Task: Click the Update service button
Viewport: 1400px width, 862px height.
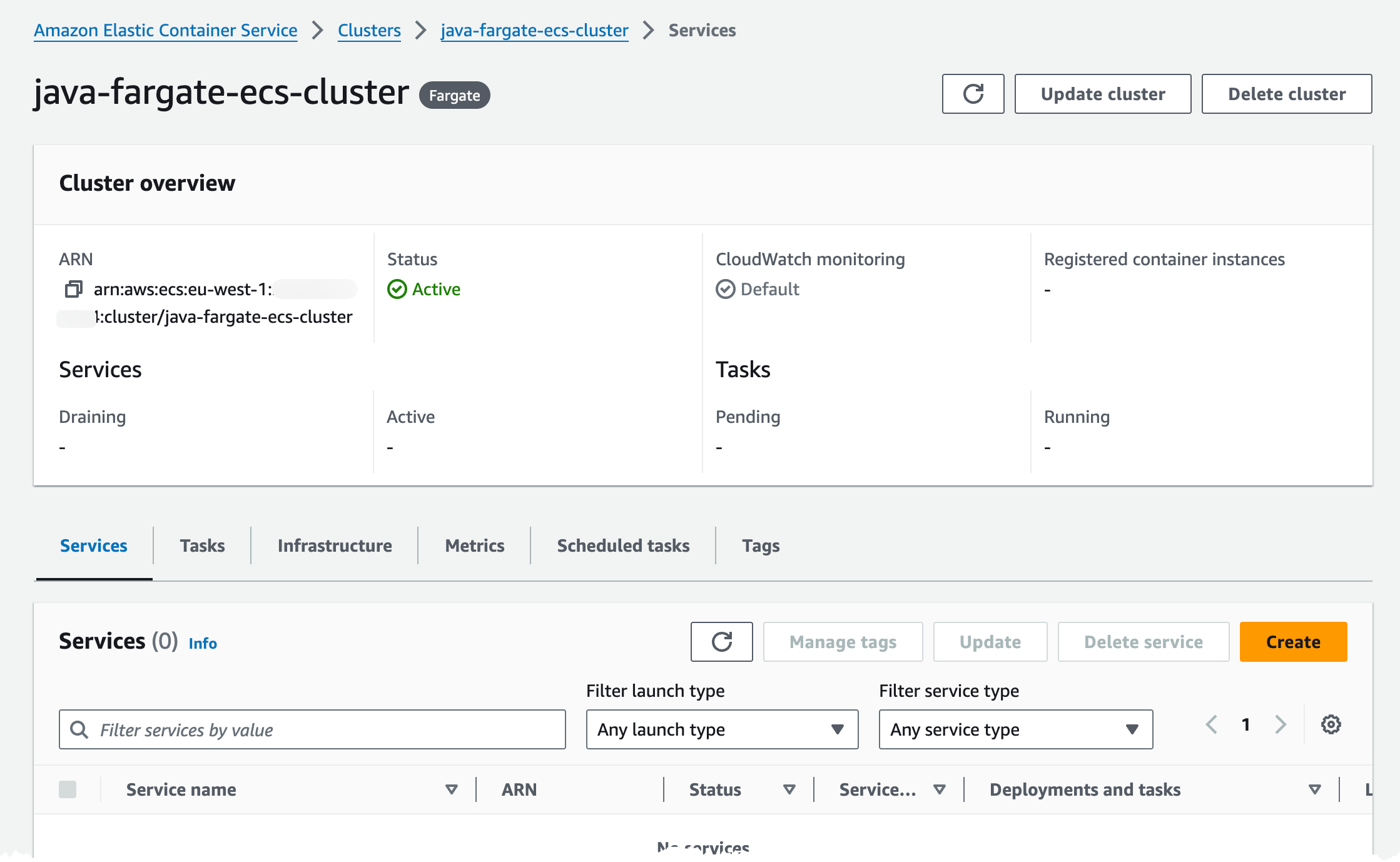Action: point(990,642)
